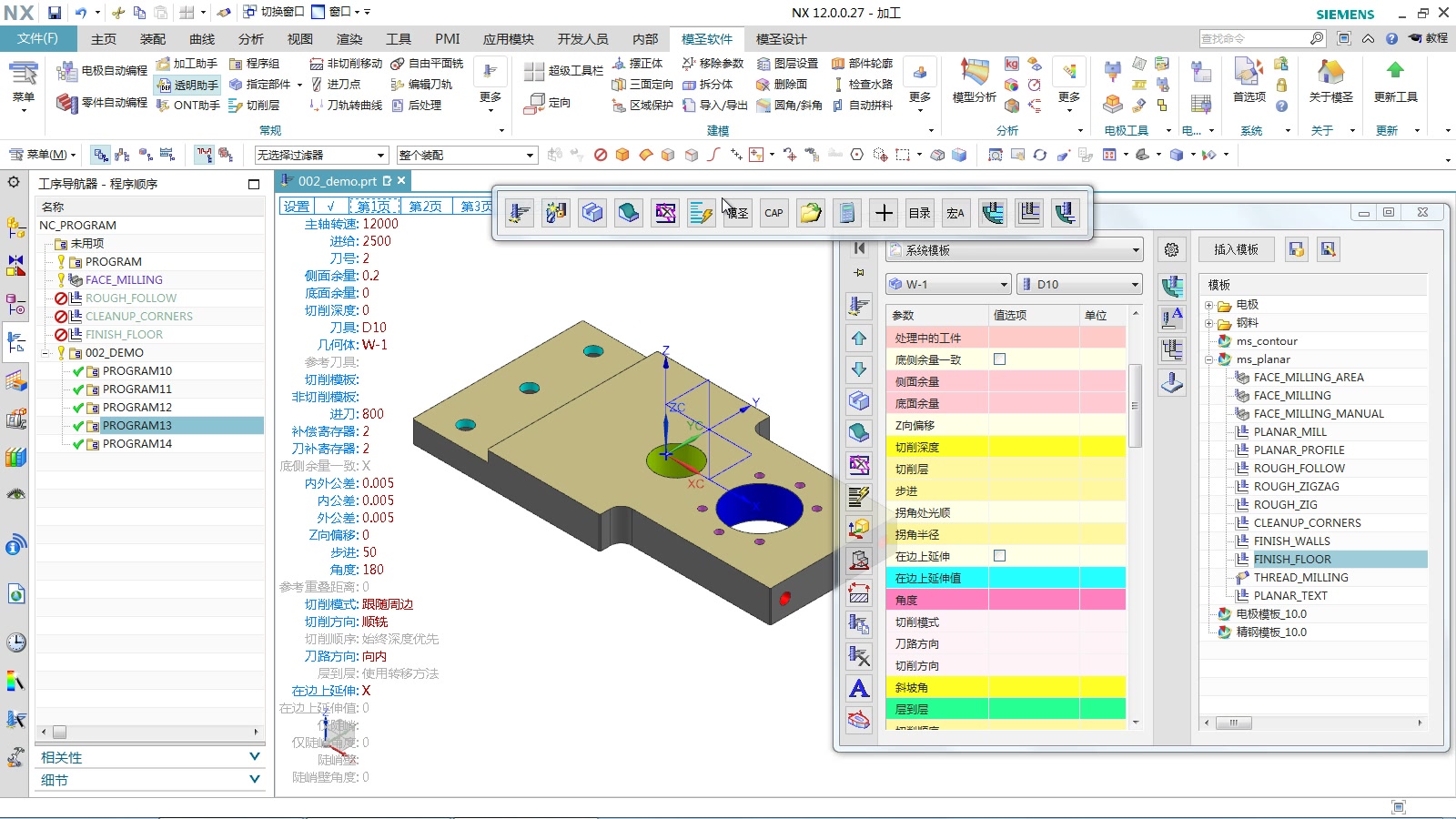Close the 002_demo.prt document tab

(x=401, y=181)
